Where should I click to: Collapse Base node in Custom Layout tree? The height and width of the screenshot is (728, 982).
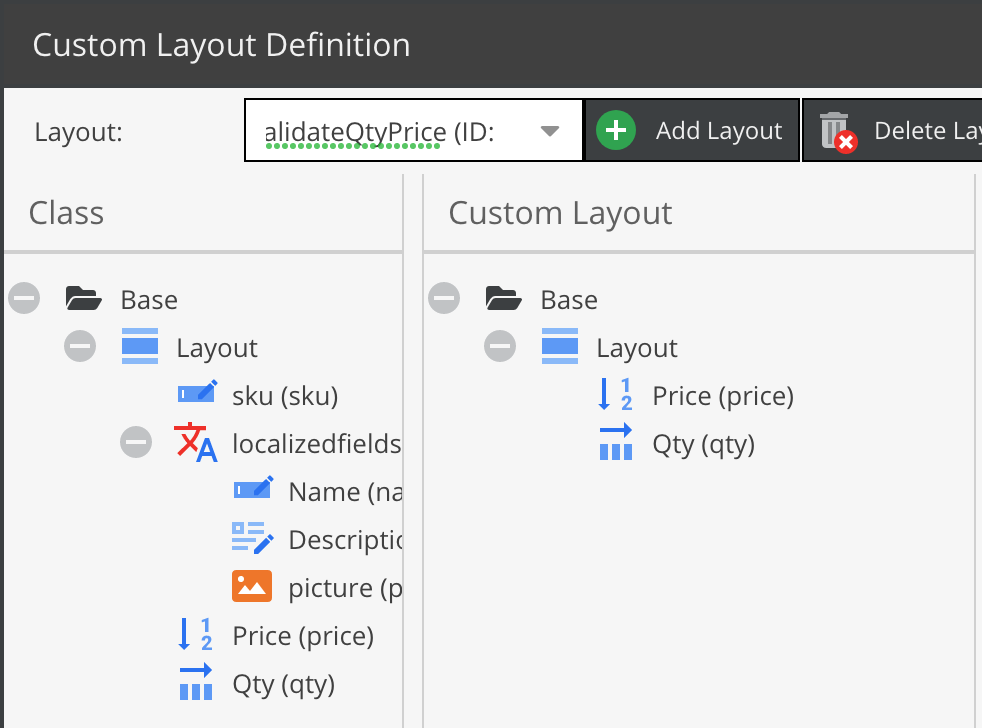pyautogui.click(x=444, y=298)
